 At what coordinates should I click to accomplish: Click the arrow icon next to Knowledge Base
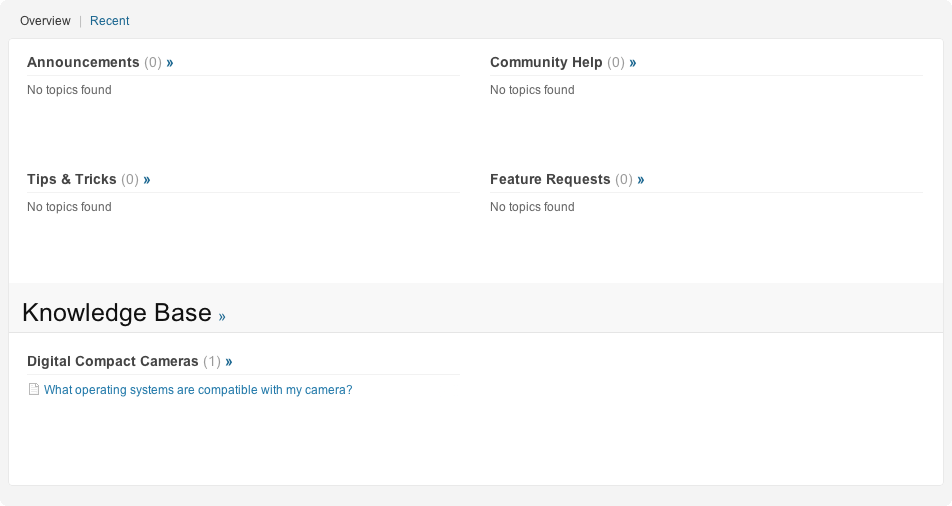point(222,316)
